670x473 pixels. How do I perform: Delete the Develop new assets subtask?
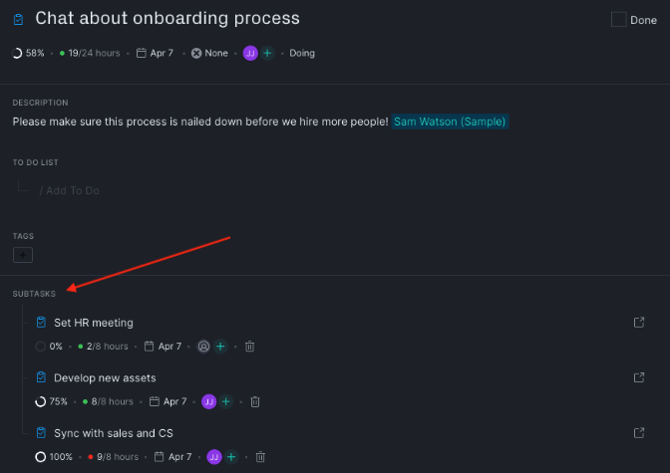click(255, 402)
